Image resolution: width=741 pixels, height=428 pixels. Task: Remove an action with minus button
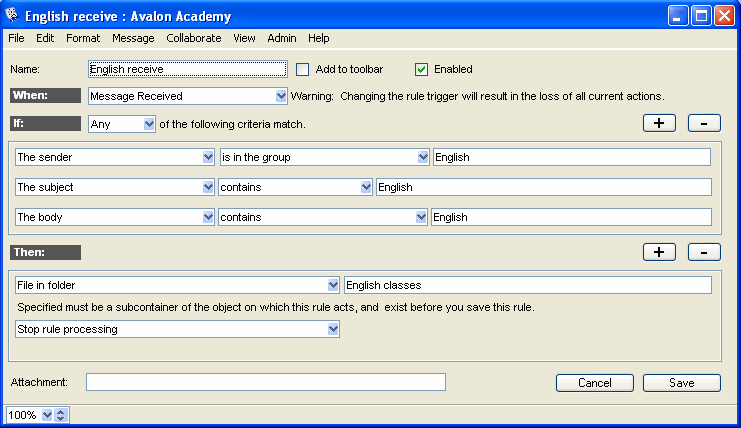point(704,252)
